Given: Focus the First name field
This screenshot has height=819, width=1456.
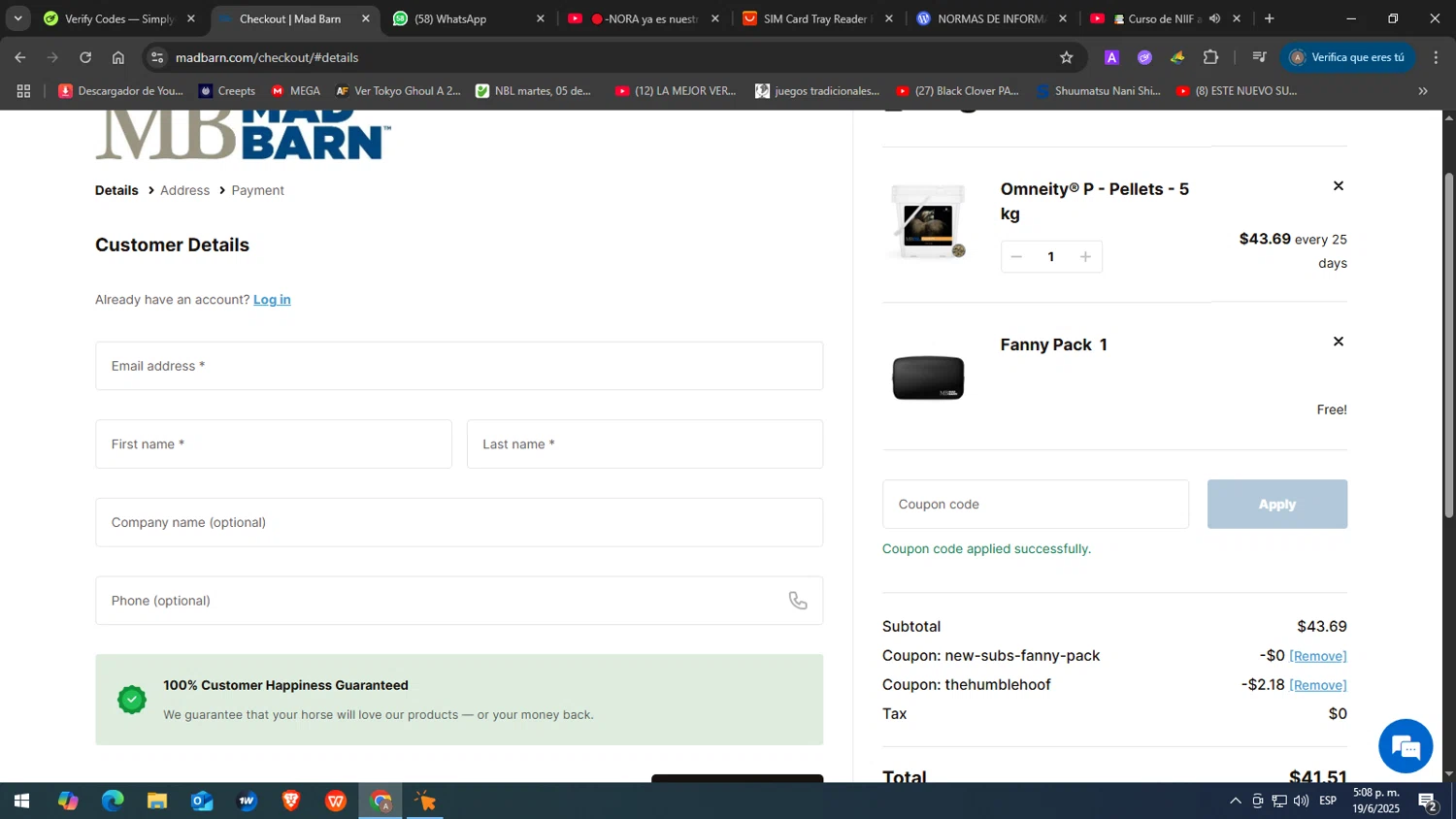Looking at the screenshot, I should (x=274, y=444).
